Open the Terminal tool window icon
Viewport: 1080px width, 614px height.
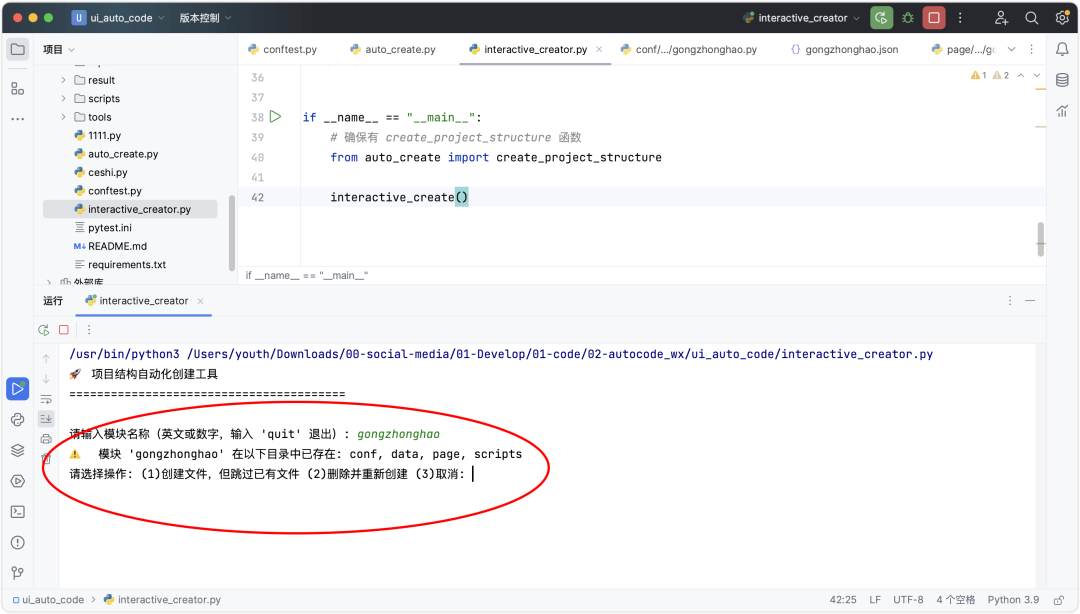pos(18,512)
